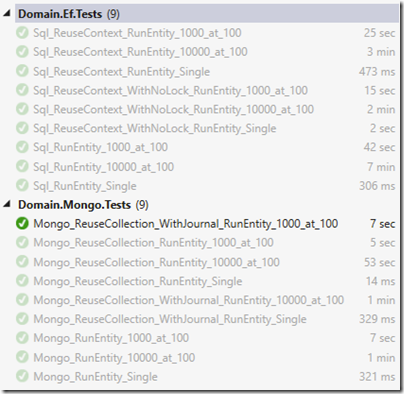Click passed icon of Mongo_ReuseCollection_RunEntity_10000_at_100
The height and width of the screenshot is (394, 404).
pos(22,262)
